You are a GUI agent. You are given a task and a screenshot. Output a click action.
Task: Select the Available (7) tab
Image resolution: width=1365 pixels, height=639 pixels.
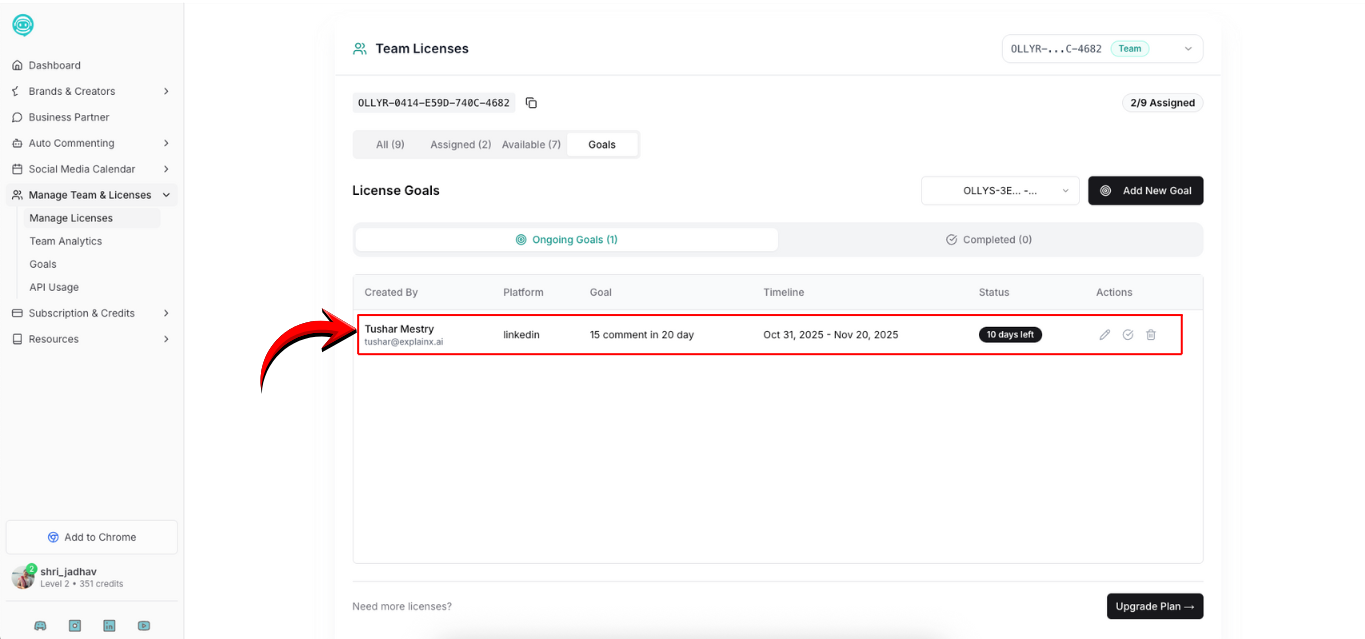pos(531,145)
